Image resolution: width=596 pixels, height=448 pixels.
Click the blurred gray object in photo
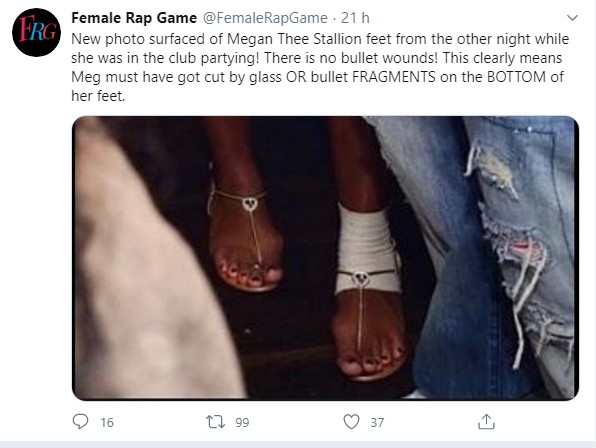[152, 266]
